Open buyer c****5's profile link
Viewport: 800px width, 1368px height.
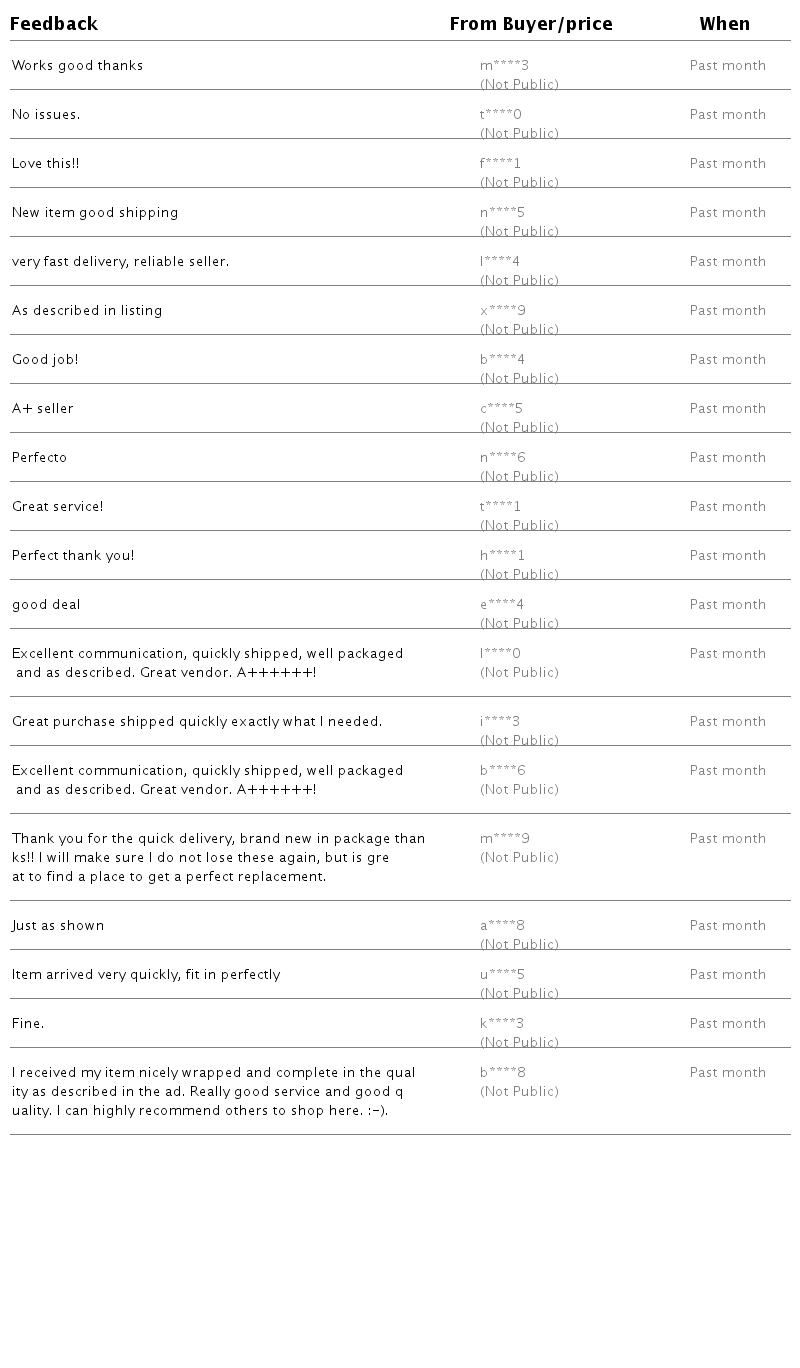click(x=501, y=409)
